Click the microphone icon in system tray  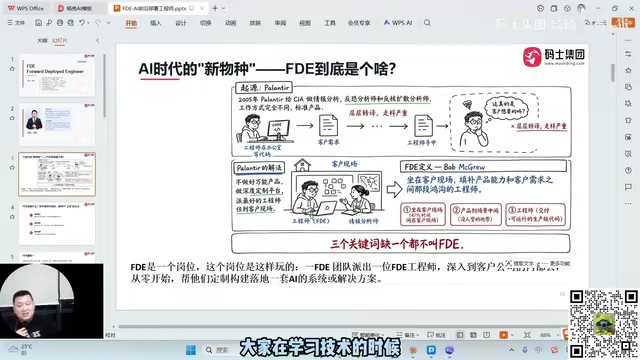coord(525,350)
